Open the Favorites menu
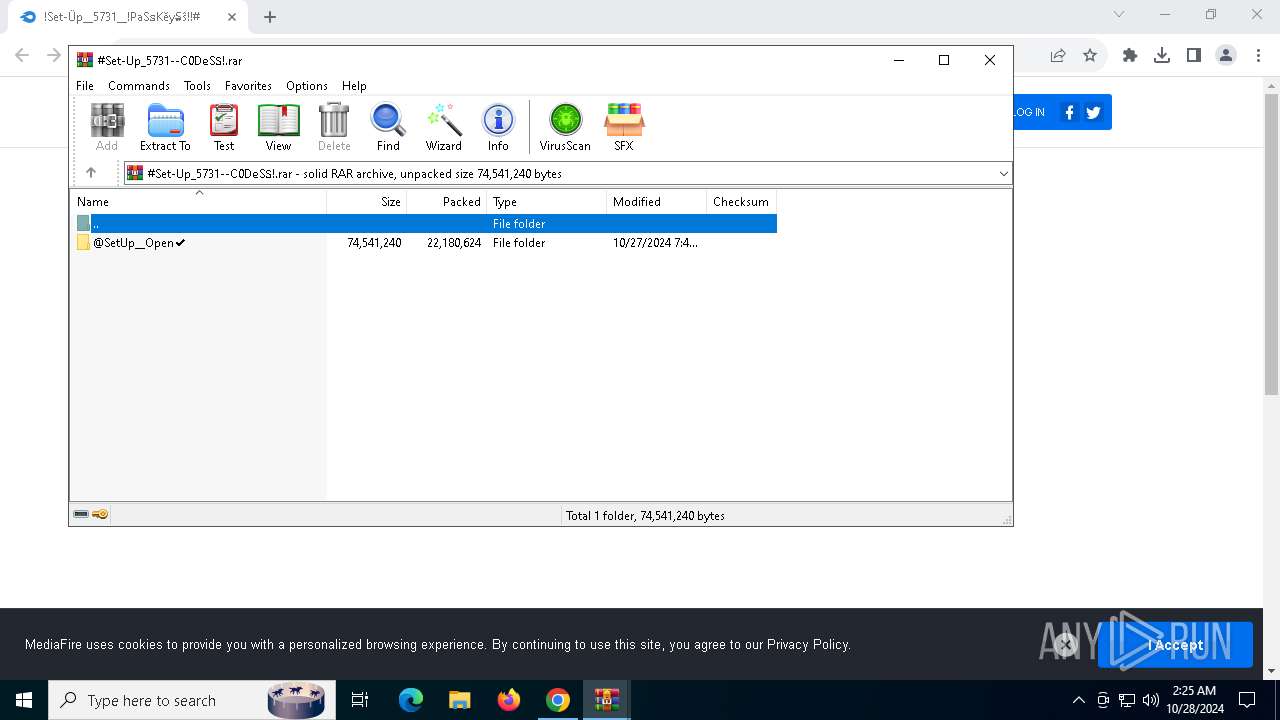Screen dimensions: 1280x720 tap(248, 86)
